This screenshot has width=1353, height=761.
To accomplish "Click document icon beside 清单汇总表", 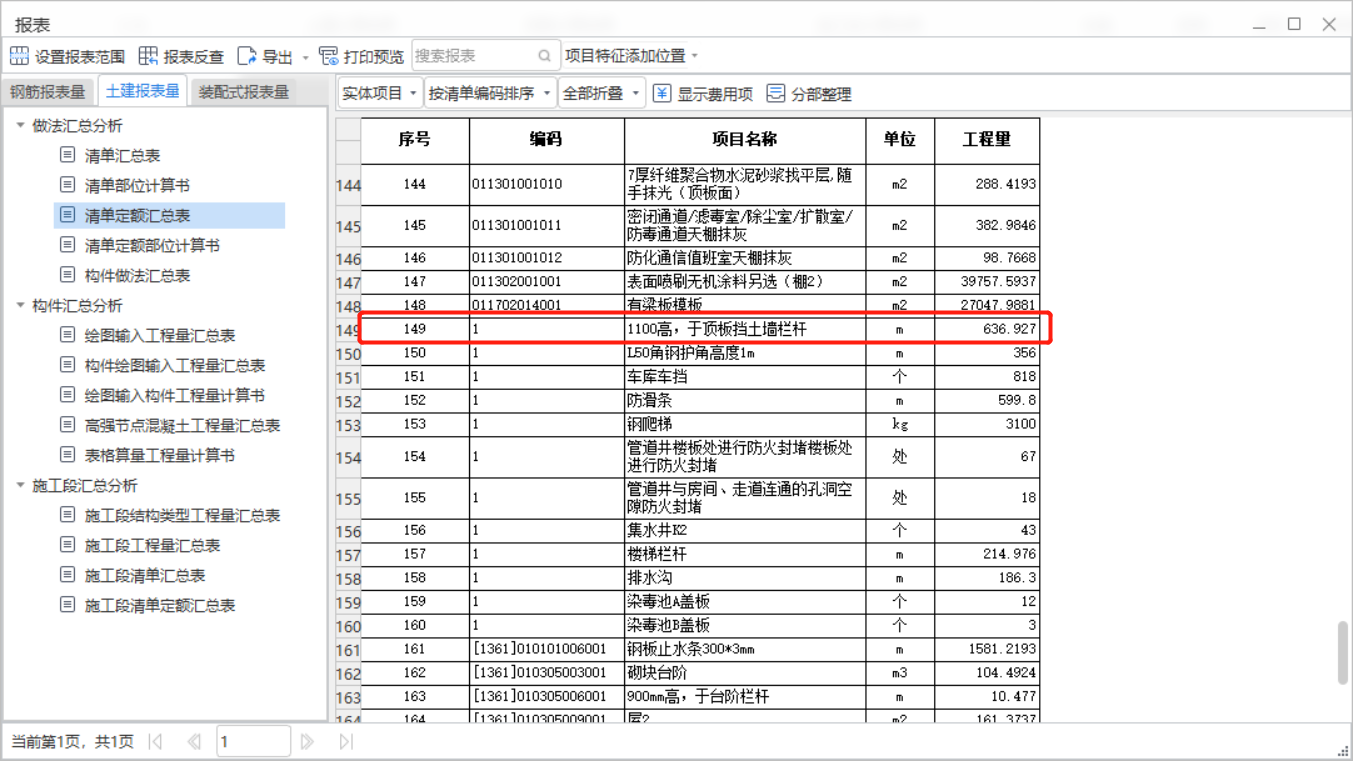I will click(x=67, y=155).
